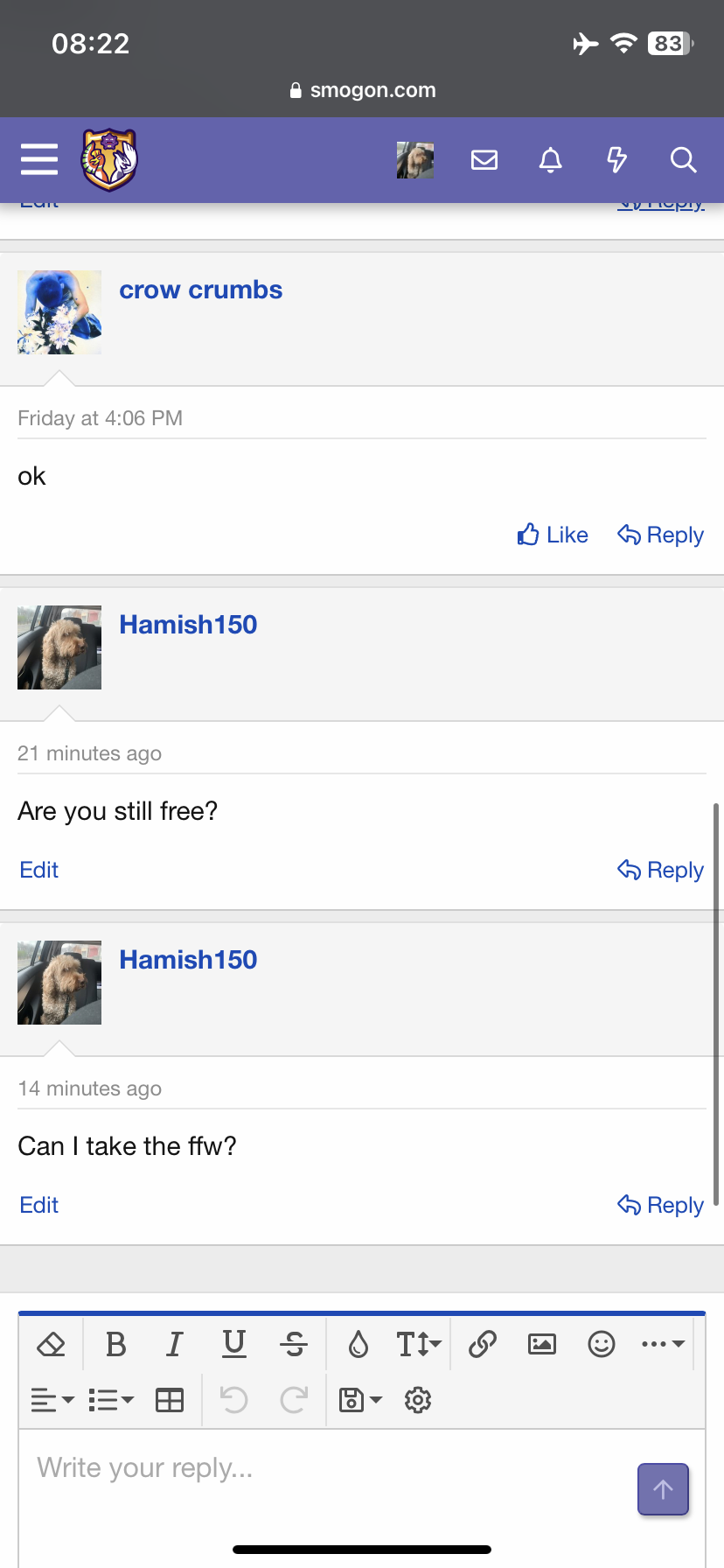Open the search magnifier icon

point(683,159)
